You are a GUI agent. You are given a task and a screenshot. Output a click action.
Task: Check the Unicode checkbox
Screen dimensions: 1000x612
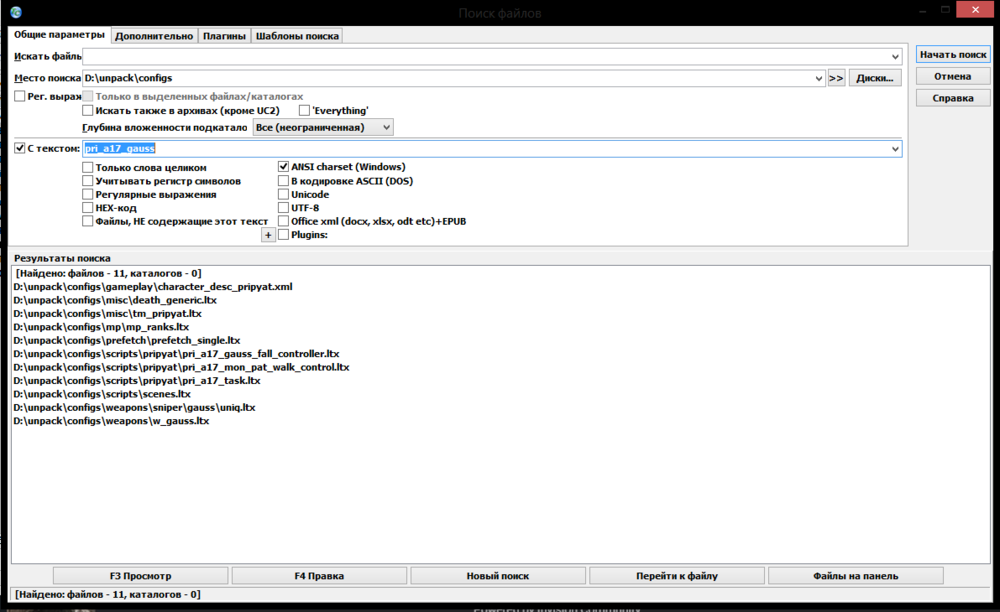click(x=284, y=193)
